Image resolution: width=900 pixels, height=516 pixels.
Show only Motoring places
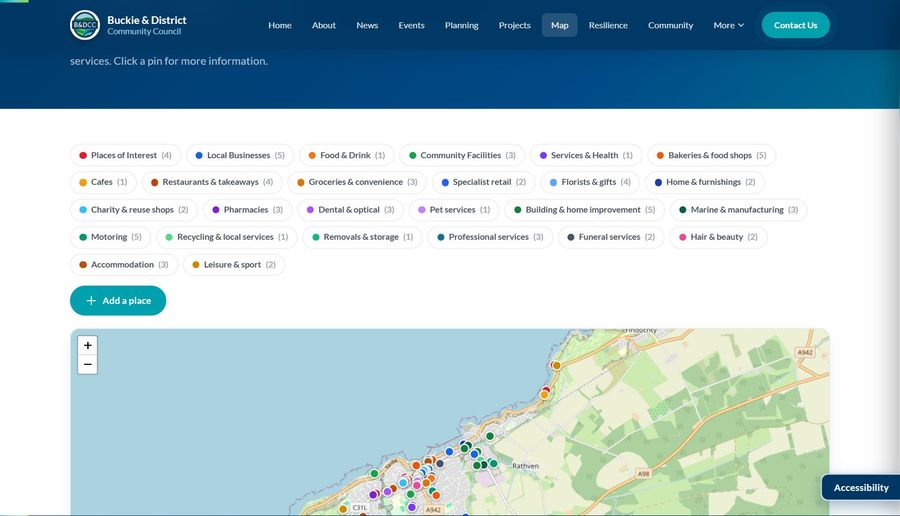(x=110, y=236)
